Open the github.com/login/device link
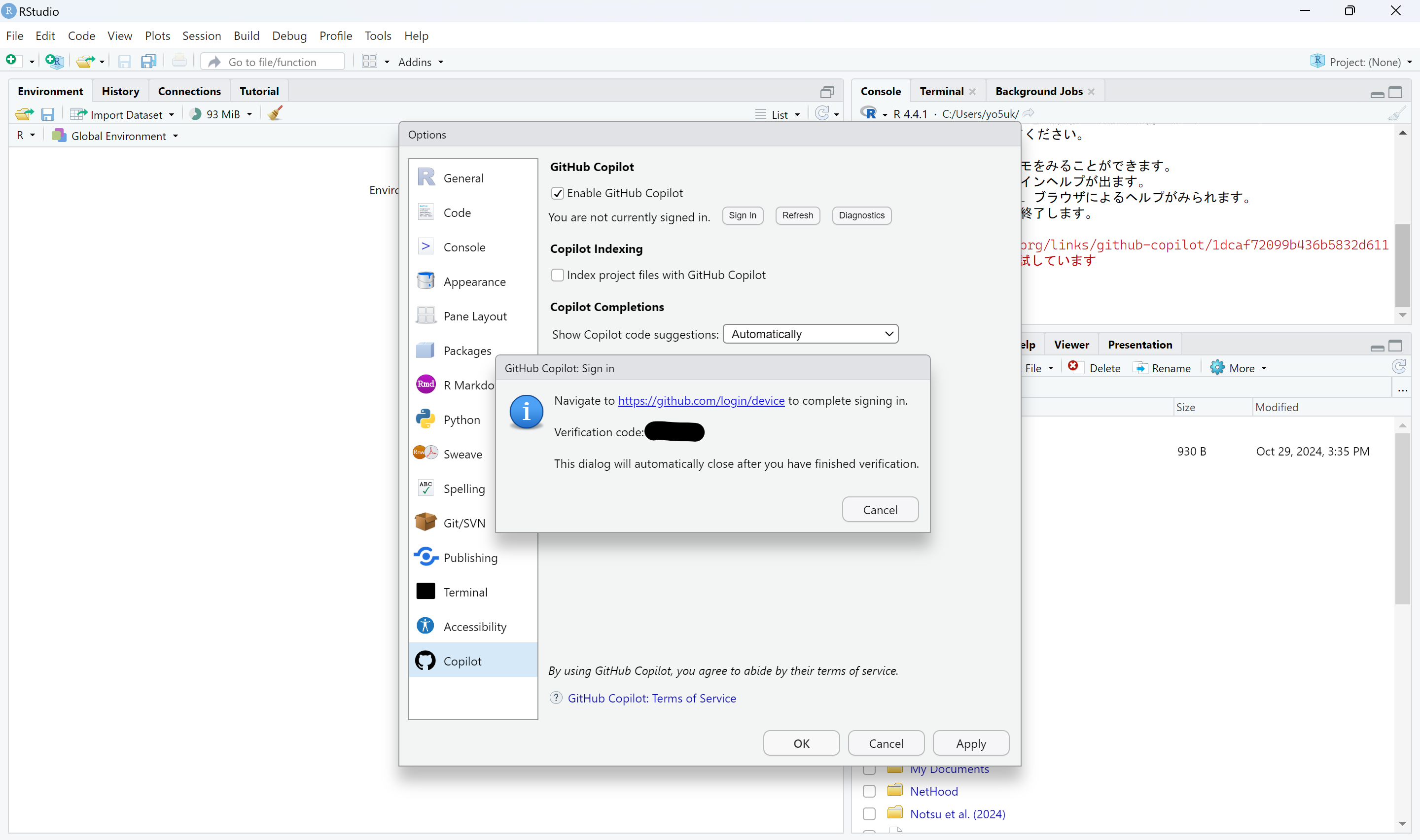The image size is (1420, 840). (x=701, y=401)
